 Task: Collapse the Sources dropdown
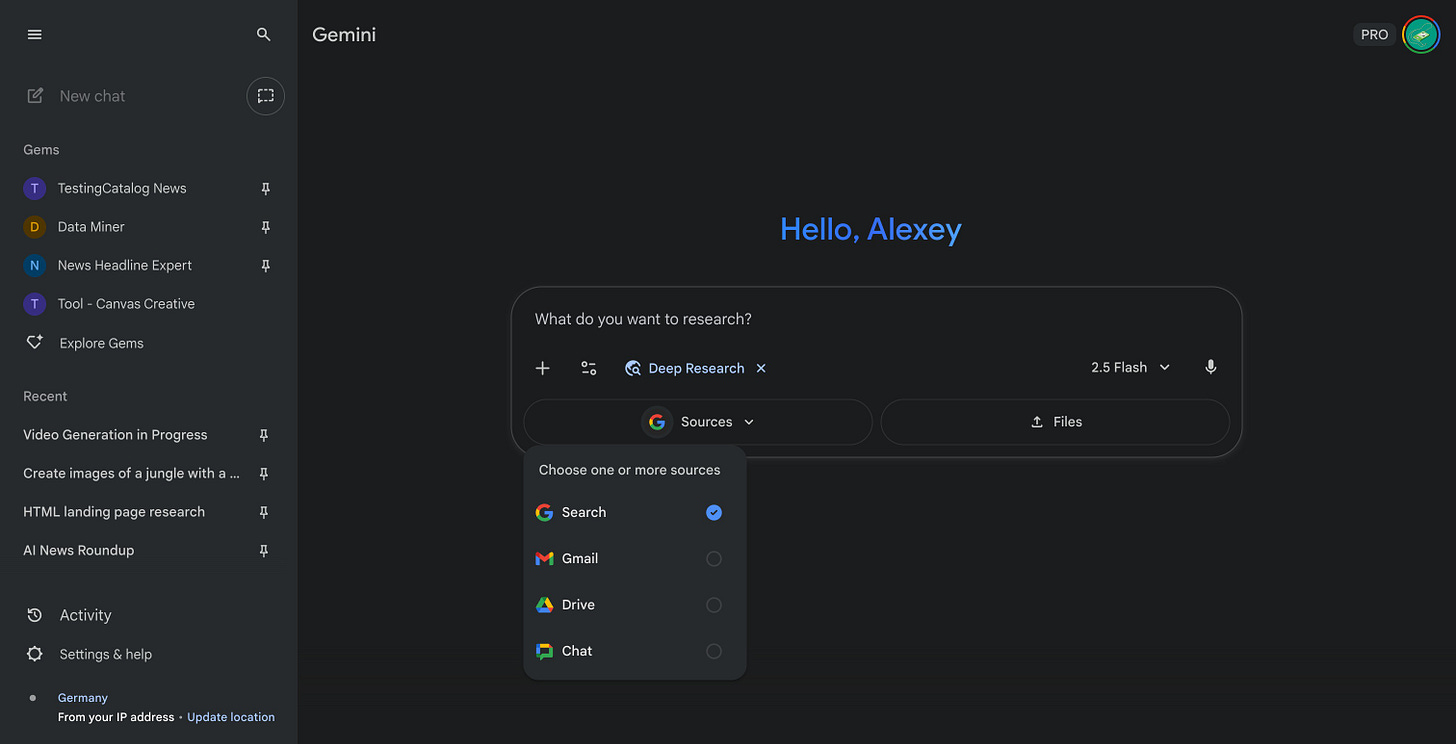pos(698,422)
